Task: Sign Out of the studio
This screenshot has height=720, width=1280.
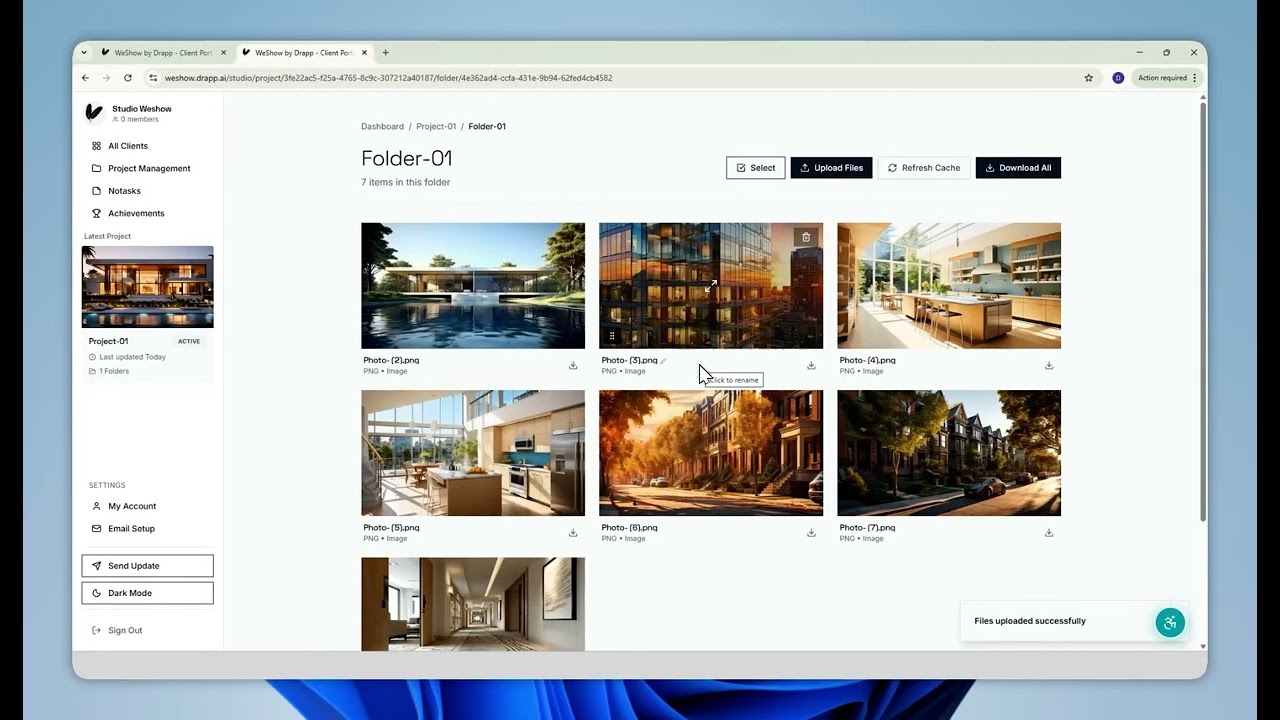Action: pyautogui.click(x=124, y=630)
